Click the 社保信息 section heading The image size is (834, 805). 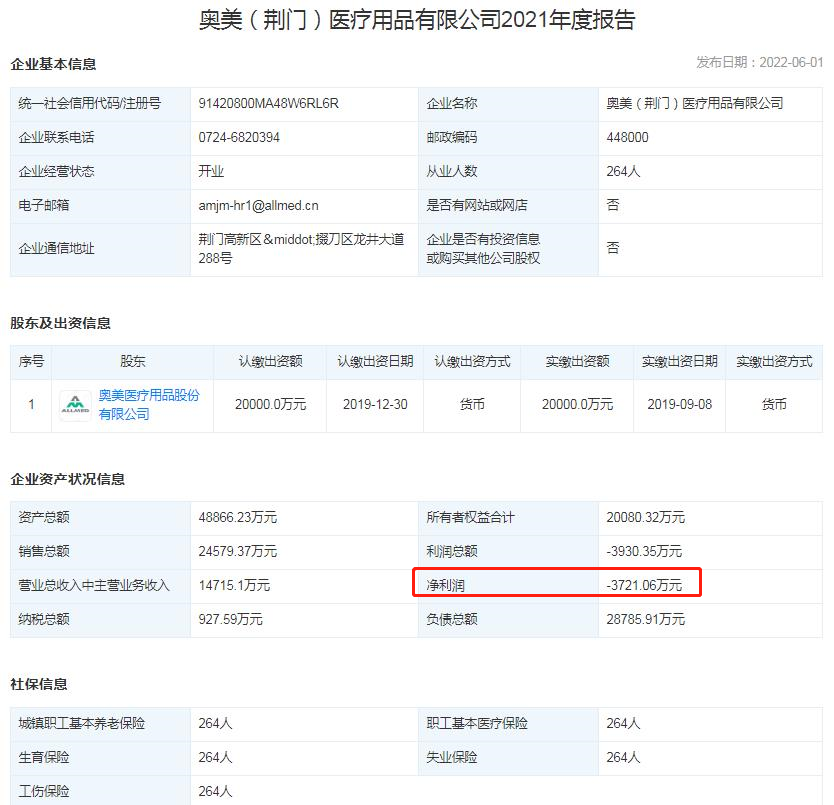[39, 684]
